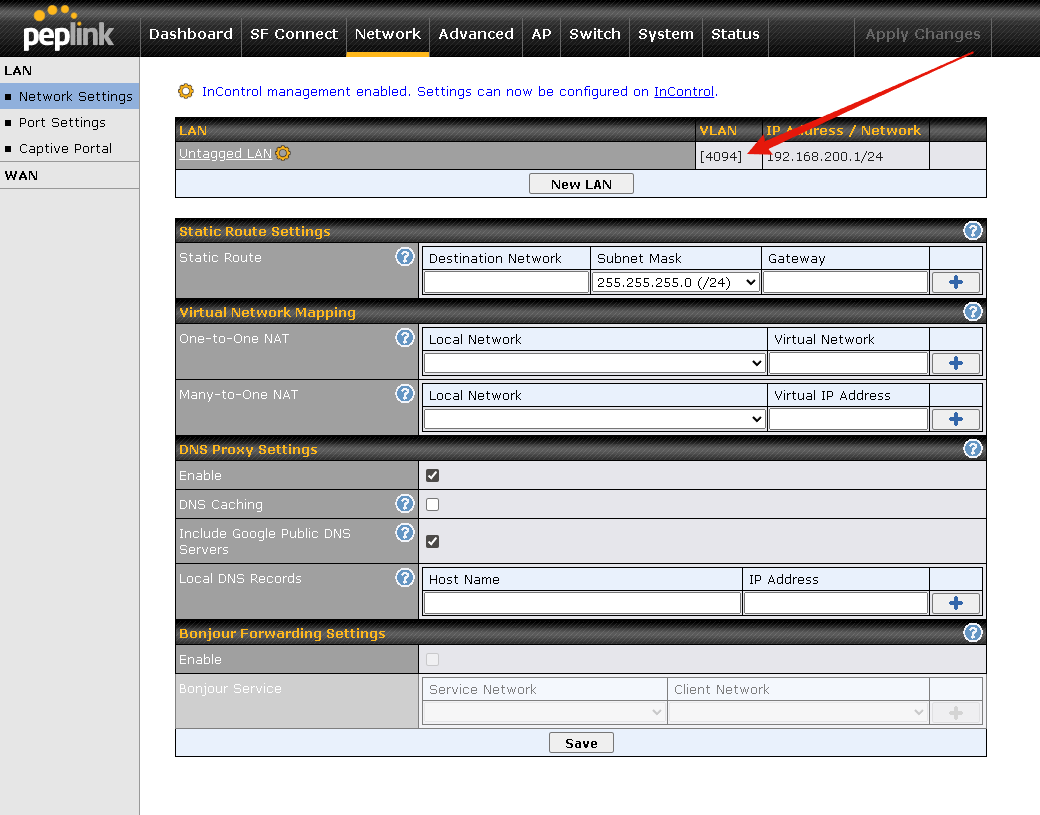The image size is (1040, 815).
Task: Click the Destination Network input field
Action: (506, 283)
